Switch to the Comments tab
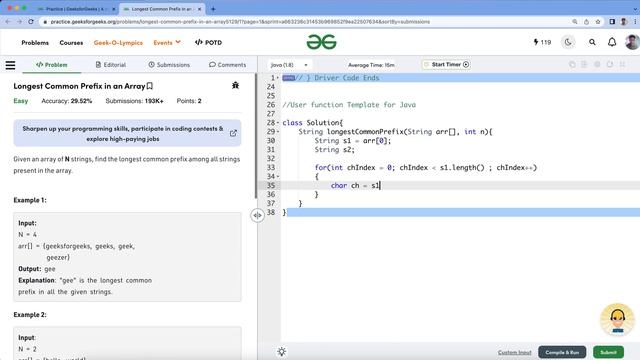Screen dimensions: 640x360 (x=227, y=64)
